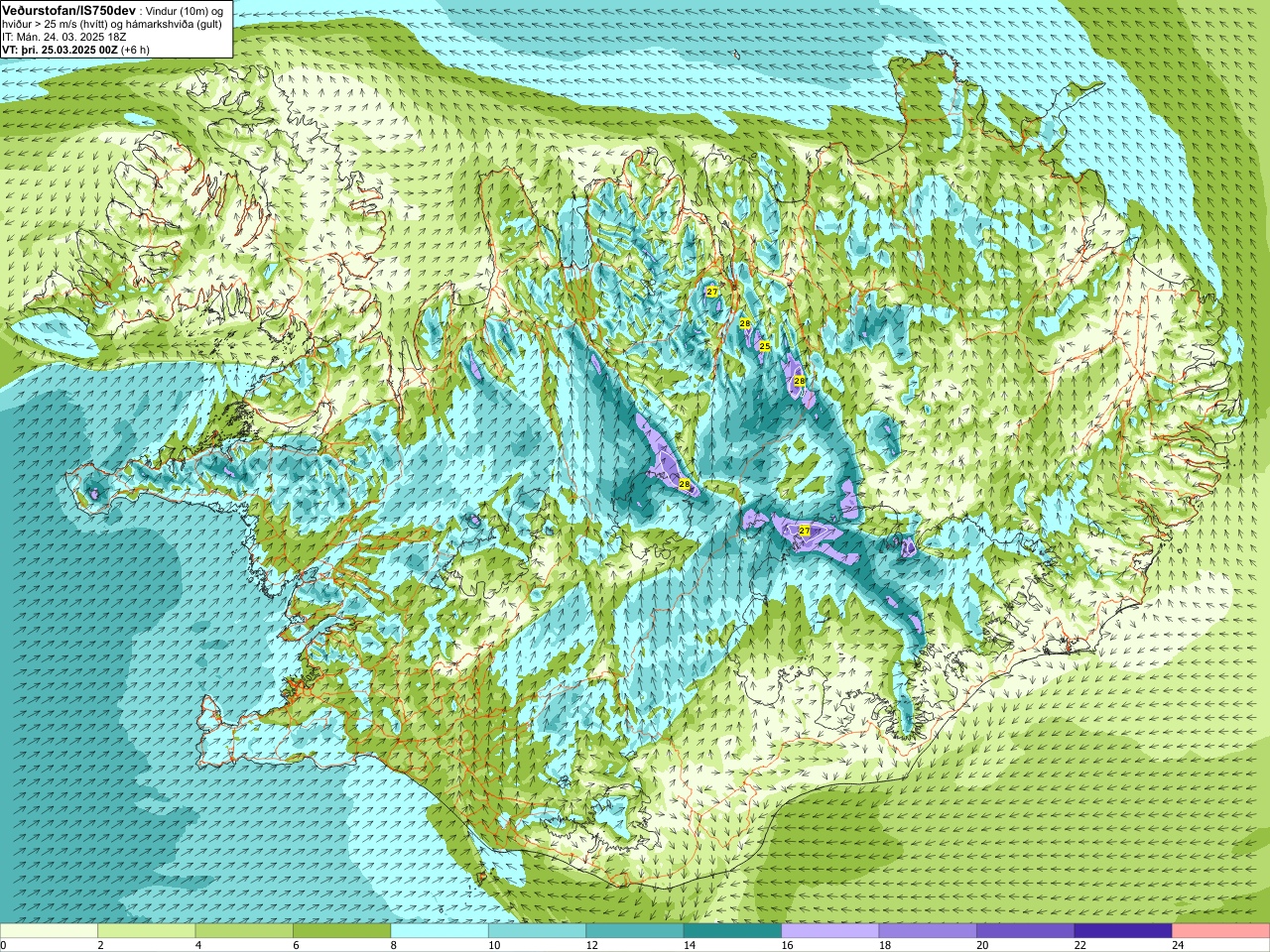Choose the dark indigo 22–24 legend swatch

point(1123,931)
